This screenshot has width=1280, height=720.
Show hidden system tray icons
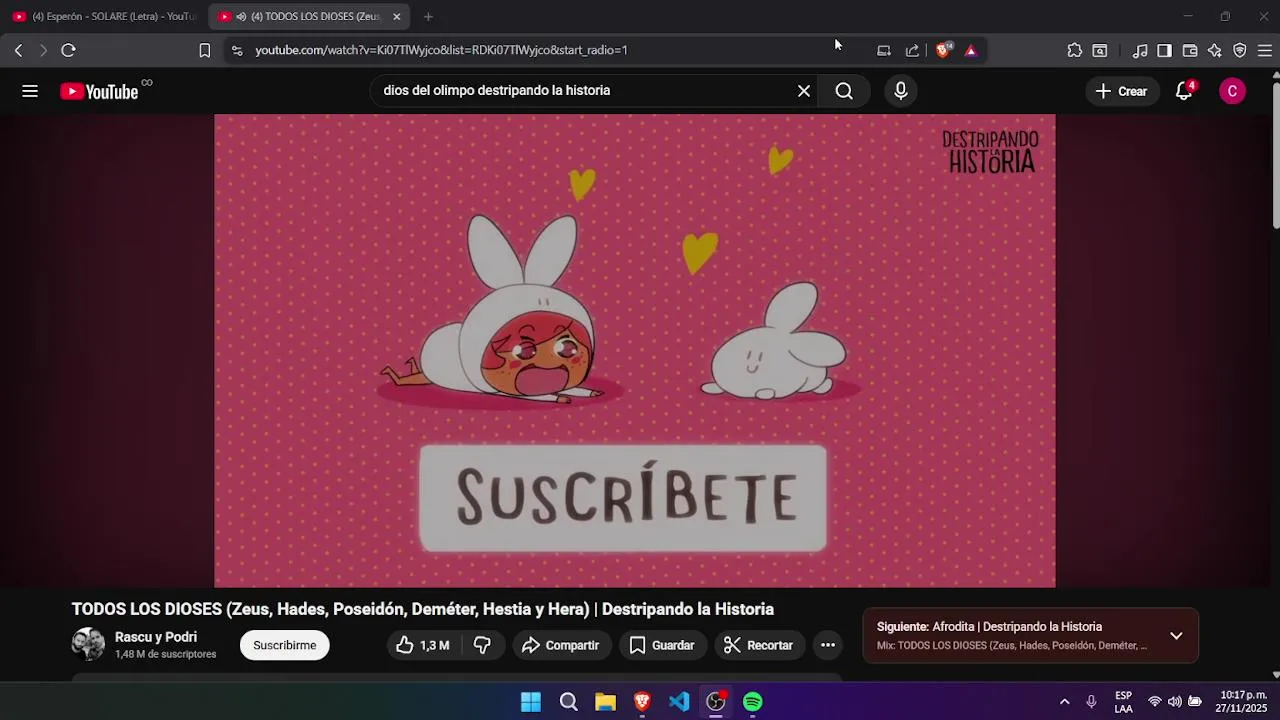click(x=1064, y=702)
